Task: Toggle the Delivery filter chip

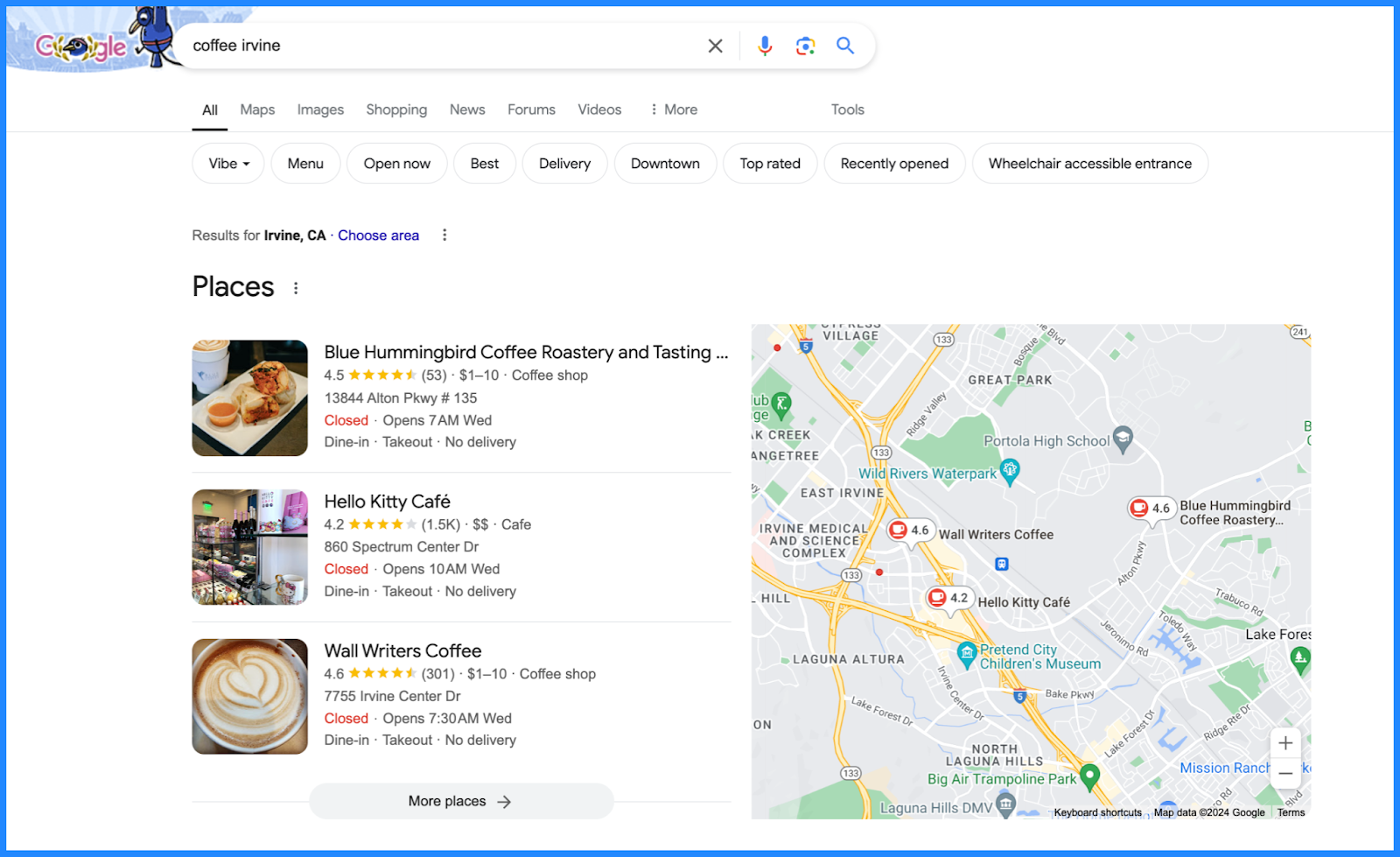Action: (565, 164)
